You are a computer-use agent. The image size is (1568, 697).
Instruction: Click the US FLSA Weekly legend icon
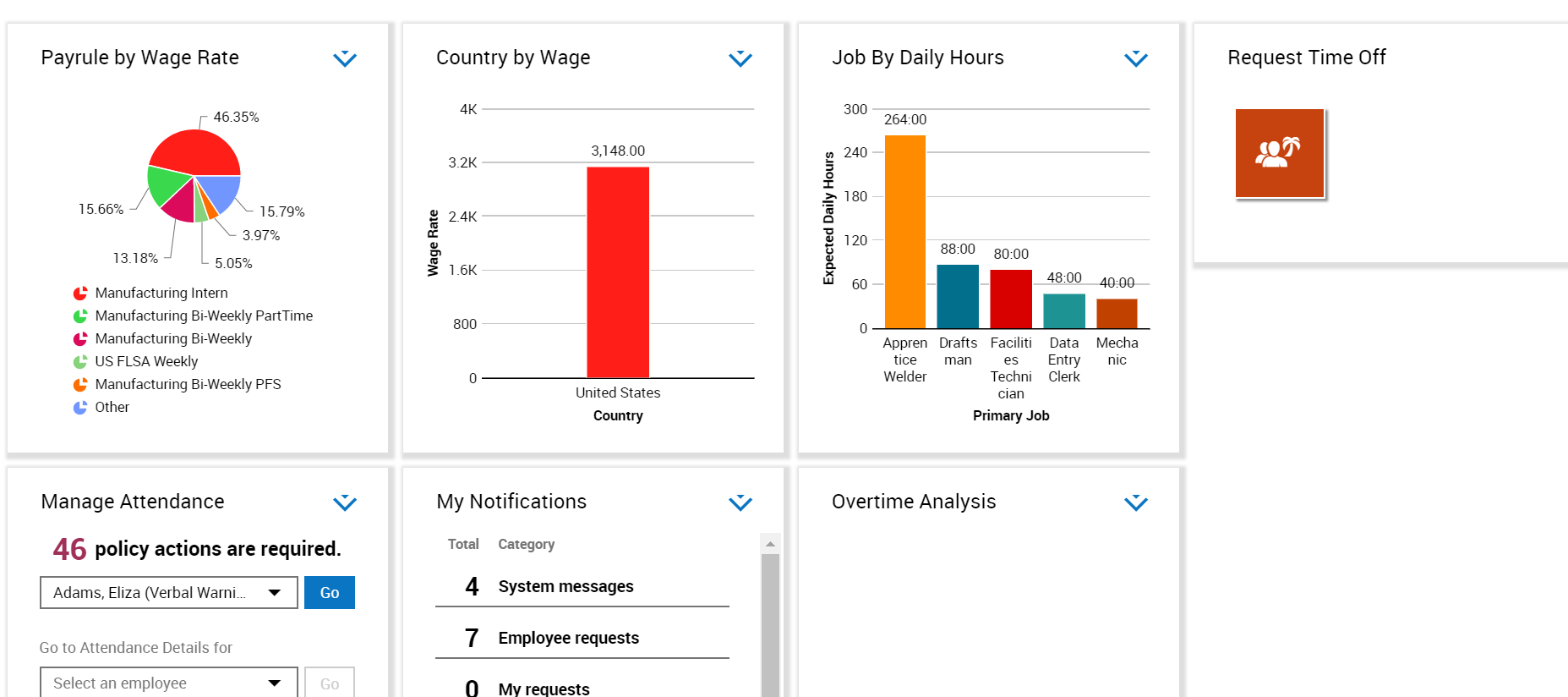click(80, 362)
